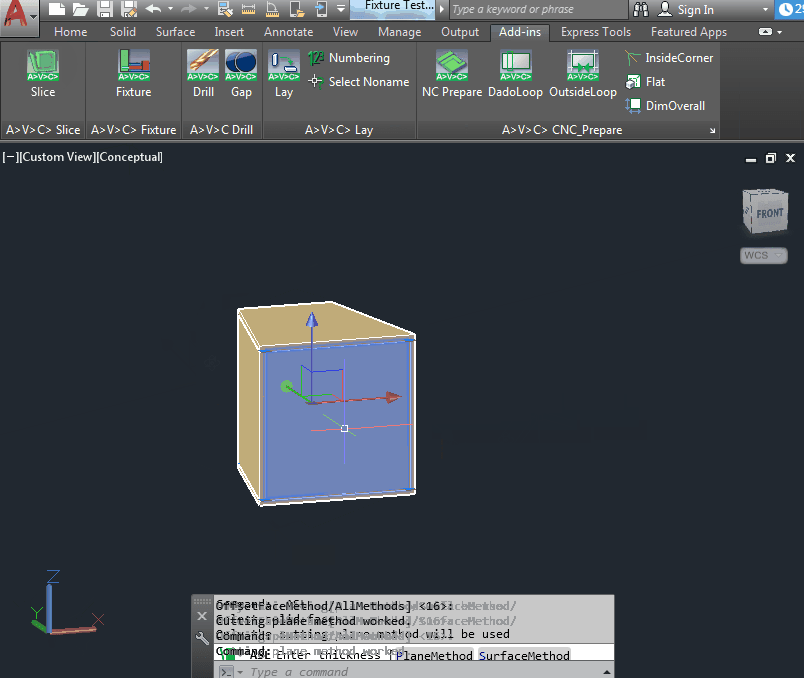
Task: Click Select Noname command
Action: click(x=359, y=82)
